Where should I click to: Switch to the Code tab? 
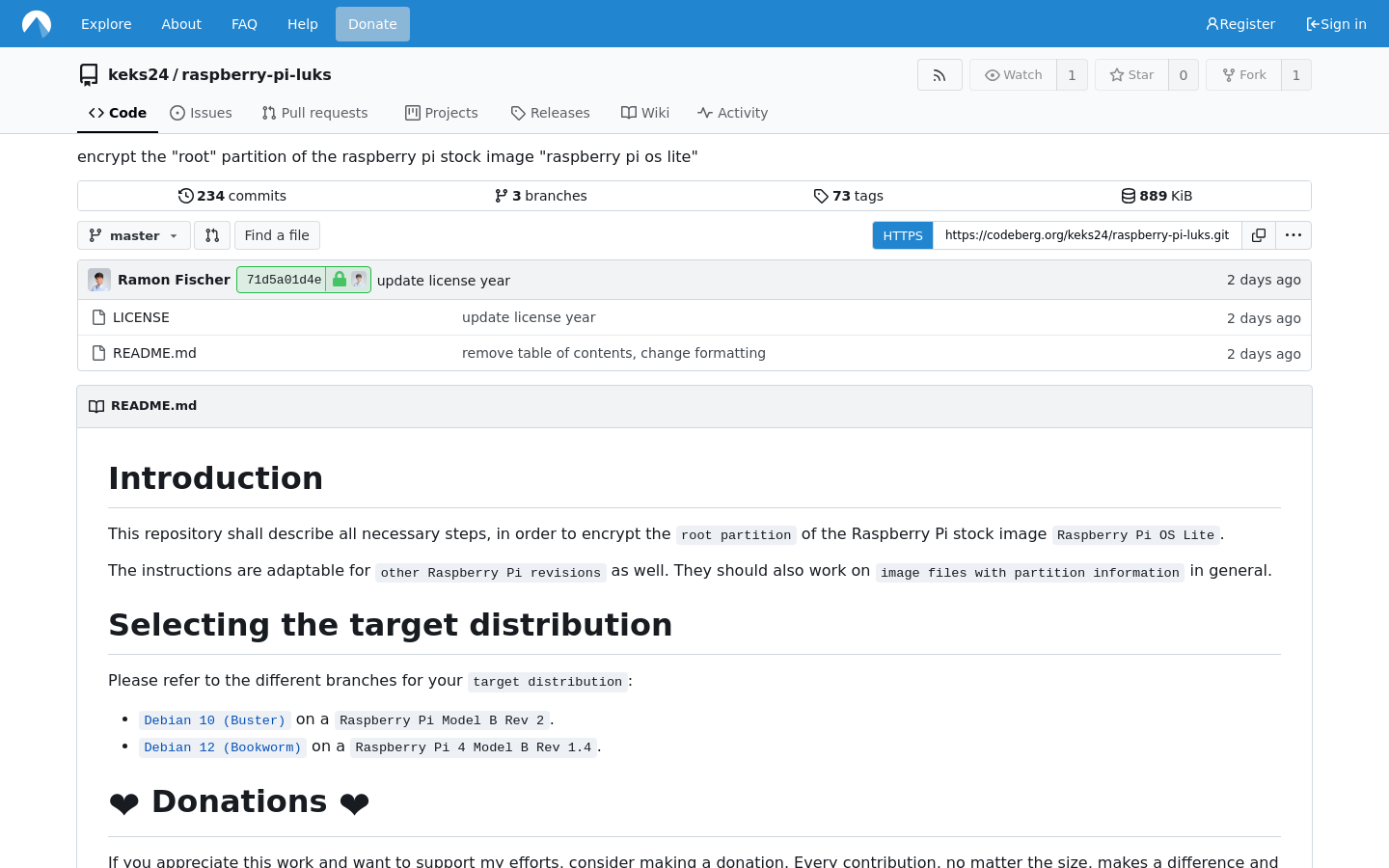118,113
